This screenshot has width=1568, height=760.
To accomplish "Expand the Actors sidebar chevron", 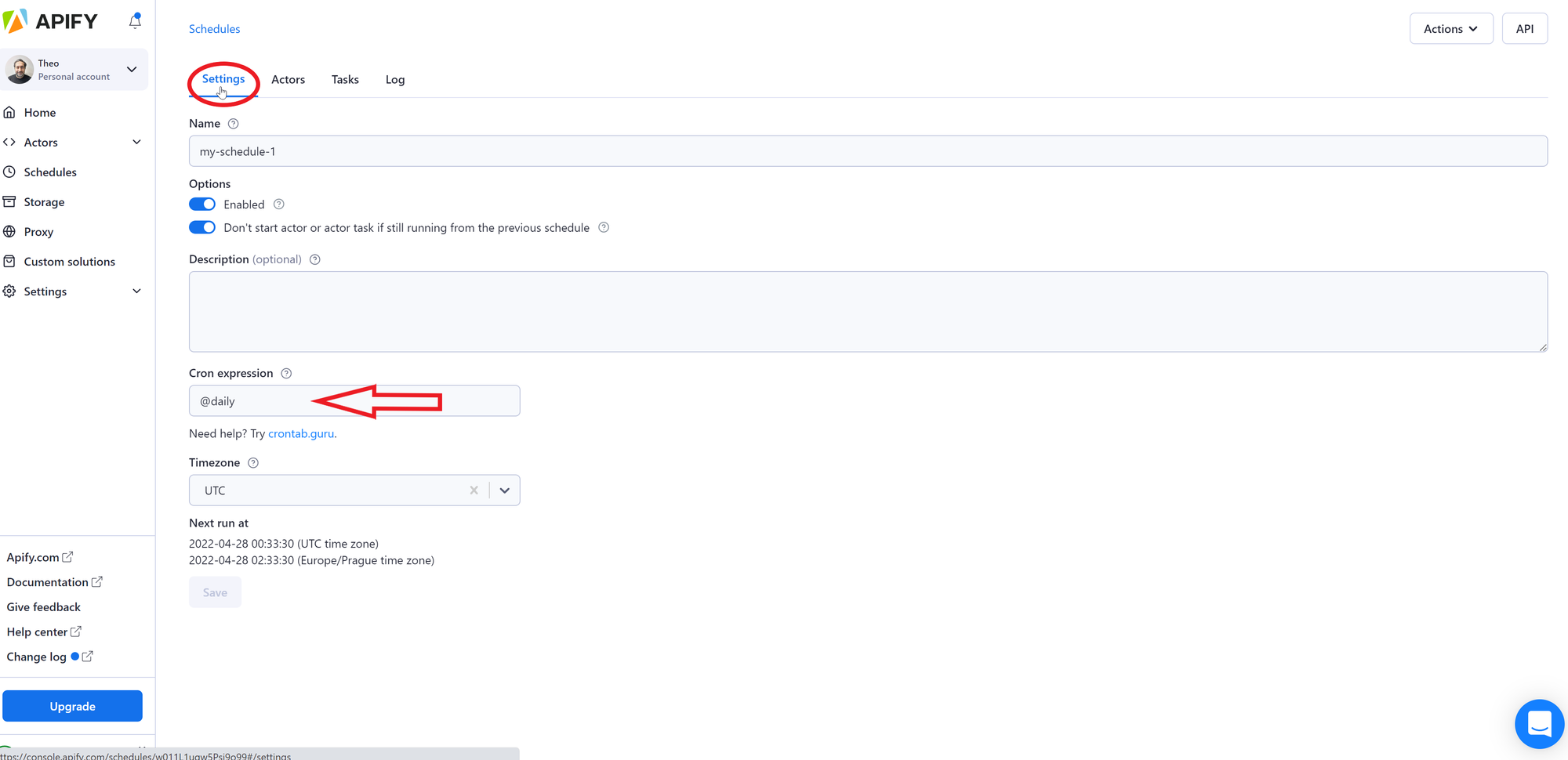I will click(x=137, y=142).
